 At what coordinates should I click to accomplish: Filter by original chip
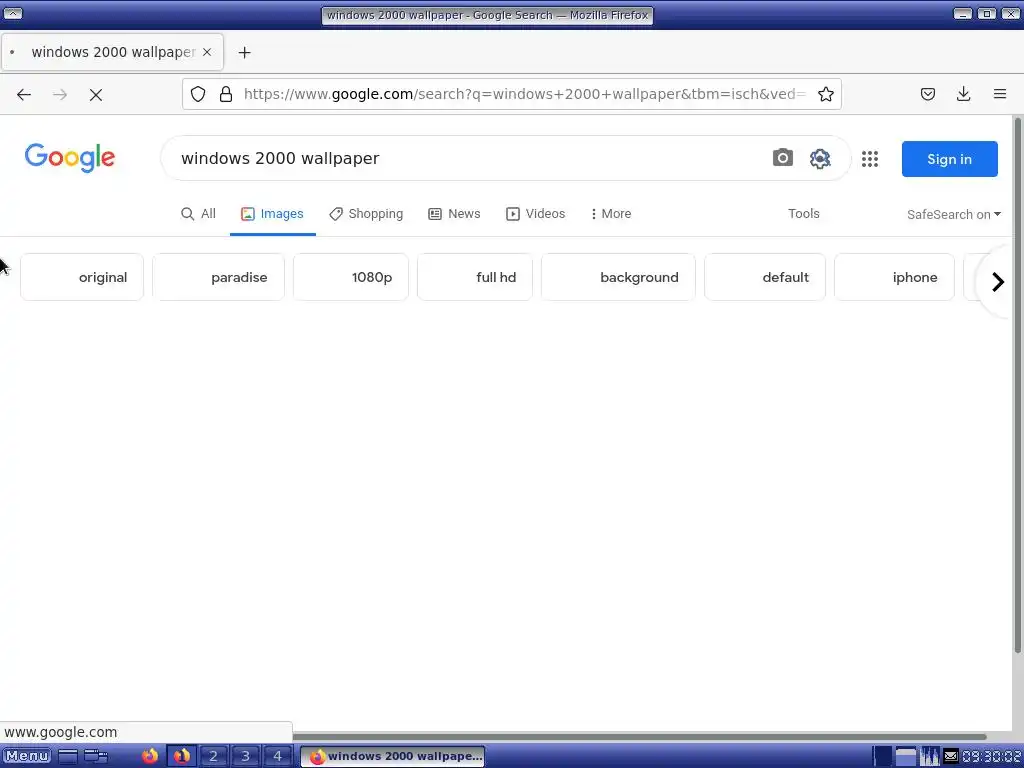(x=82, y=277)
